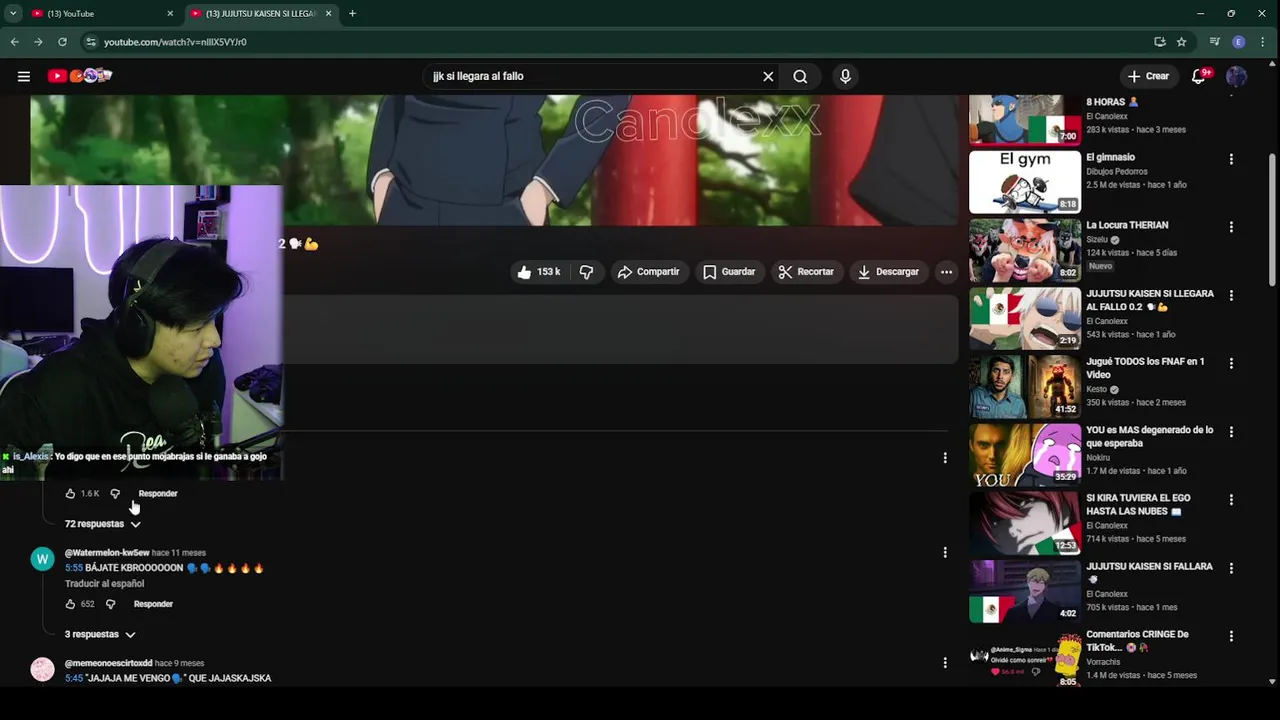Reply to the Watermelon comment

point(153,604)
